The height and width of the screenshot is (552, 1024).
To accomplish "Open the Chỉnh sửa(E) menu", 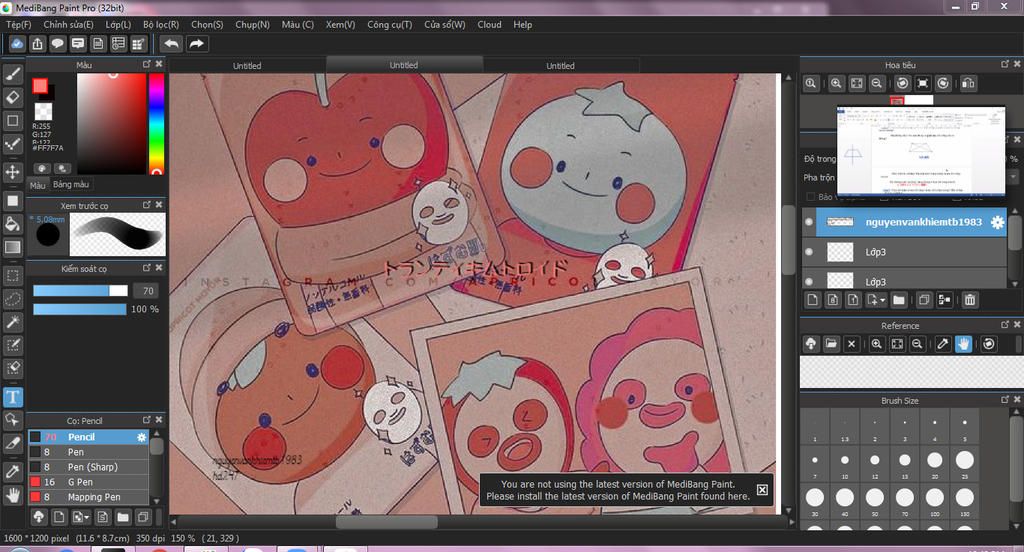I will [69, 25].
